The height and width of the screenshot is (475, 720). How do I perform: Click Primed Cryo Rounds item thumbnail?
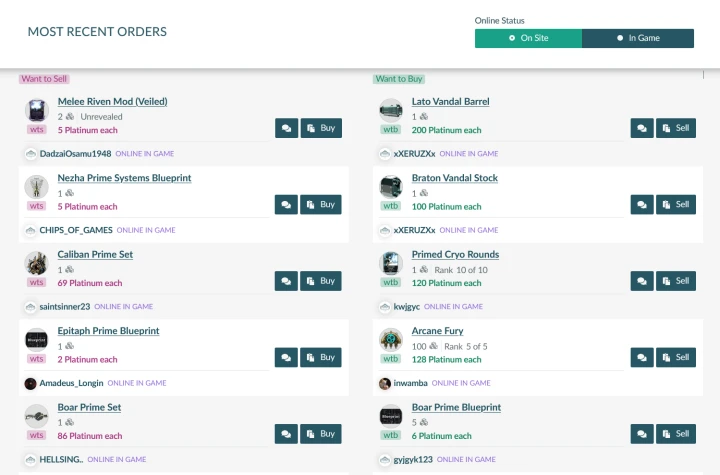[391, 263]
